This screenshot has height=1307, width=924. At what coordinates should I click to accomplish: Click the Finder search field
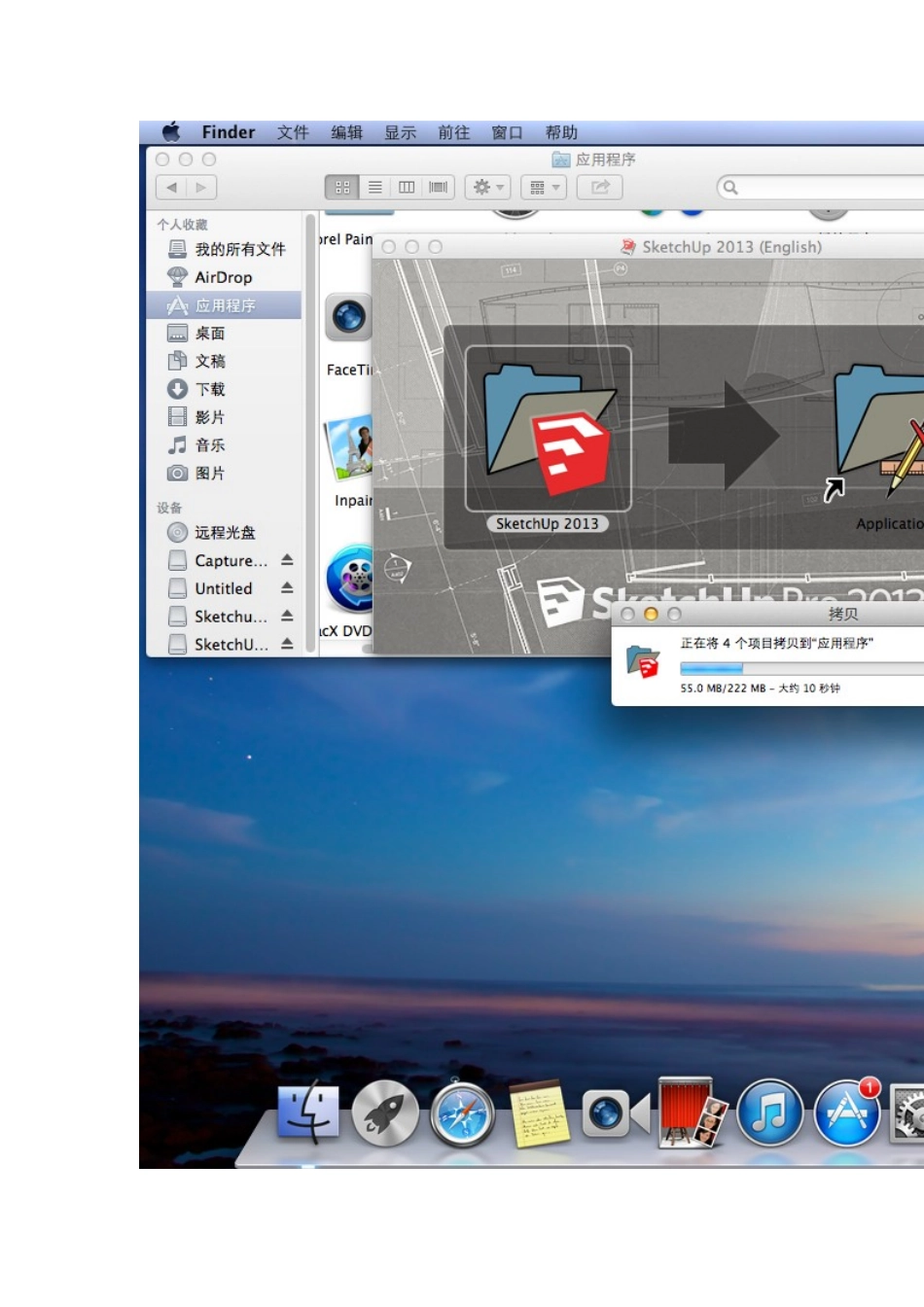pos(822,188)
